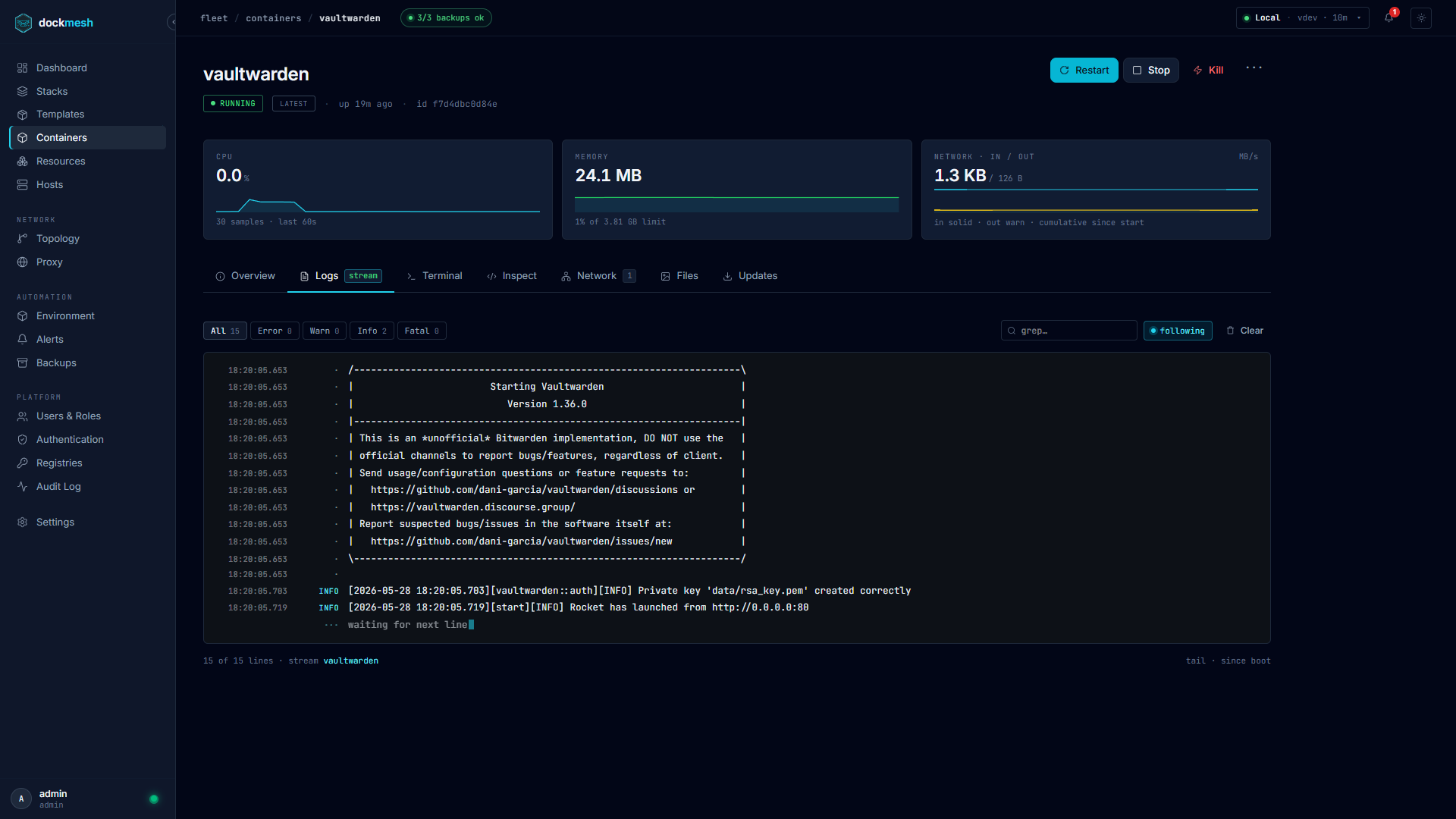Open the Authentication shield icon
The image size is (1456, 819).
pyautogui.click(x=23, y=440)
